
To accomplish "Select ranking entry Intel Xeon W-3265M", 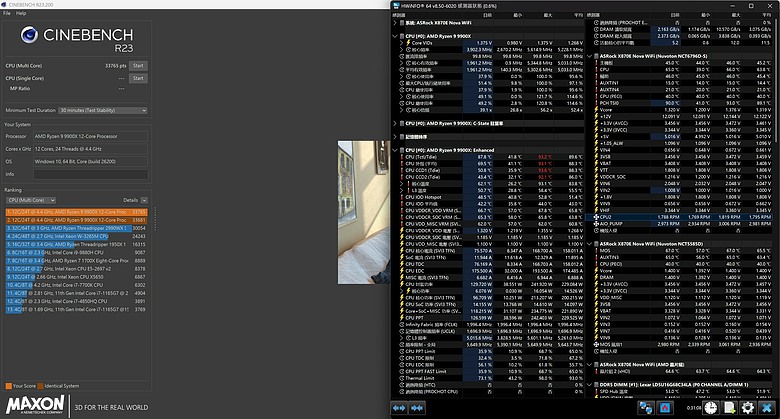I will (x=76, y=236).
